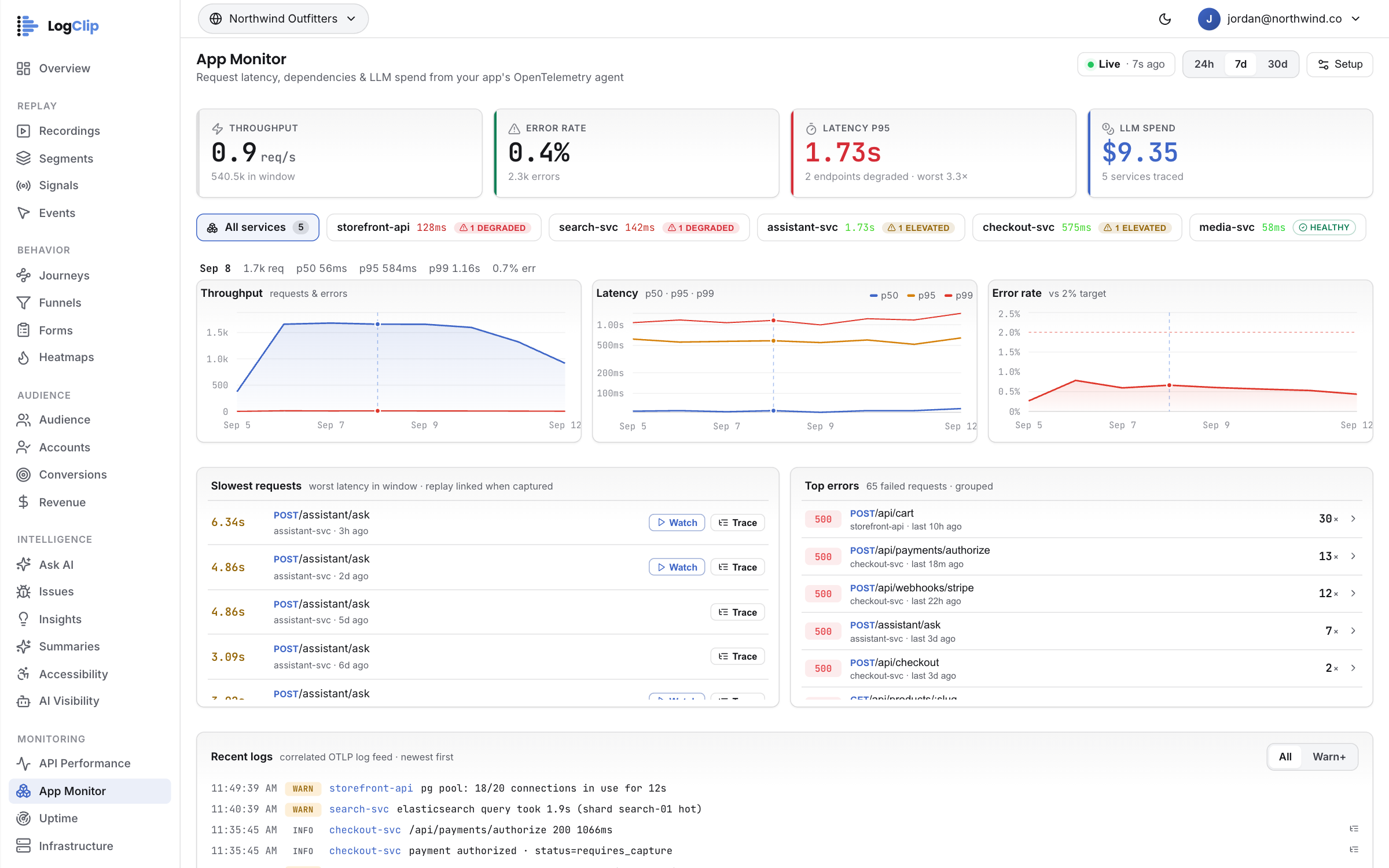Watch the 6.34s assistant/ask replay
Screen dimensions: 1389x868
point(677,523)
